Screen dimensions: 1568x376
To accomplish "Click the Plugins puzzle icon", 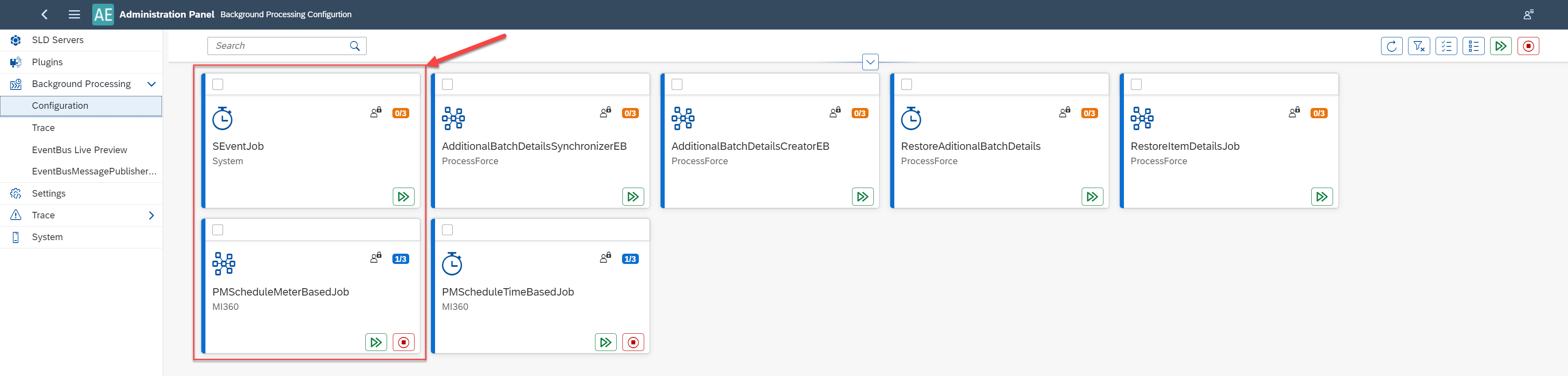I will click(x=15, y=62).
